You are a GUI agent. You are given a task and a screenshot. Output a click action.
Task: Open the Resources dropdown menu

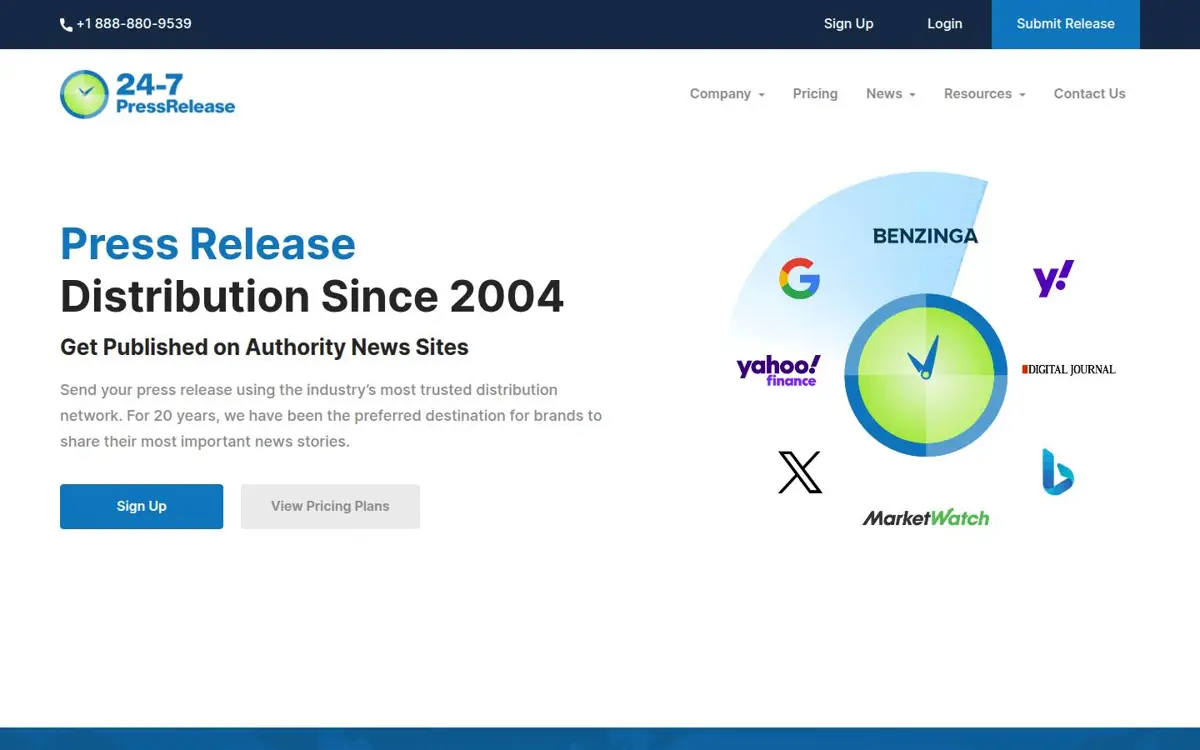click(985, 94)
